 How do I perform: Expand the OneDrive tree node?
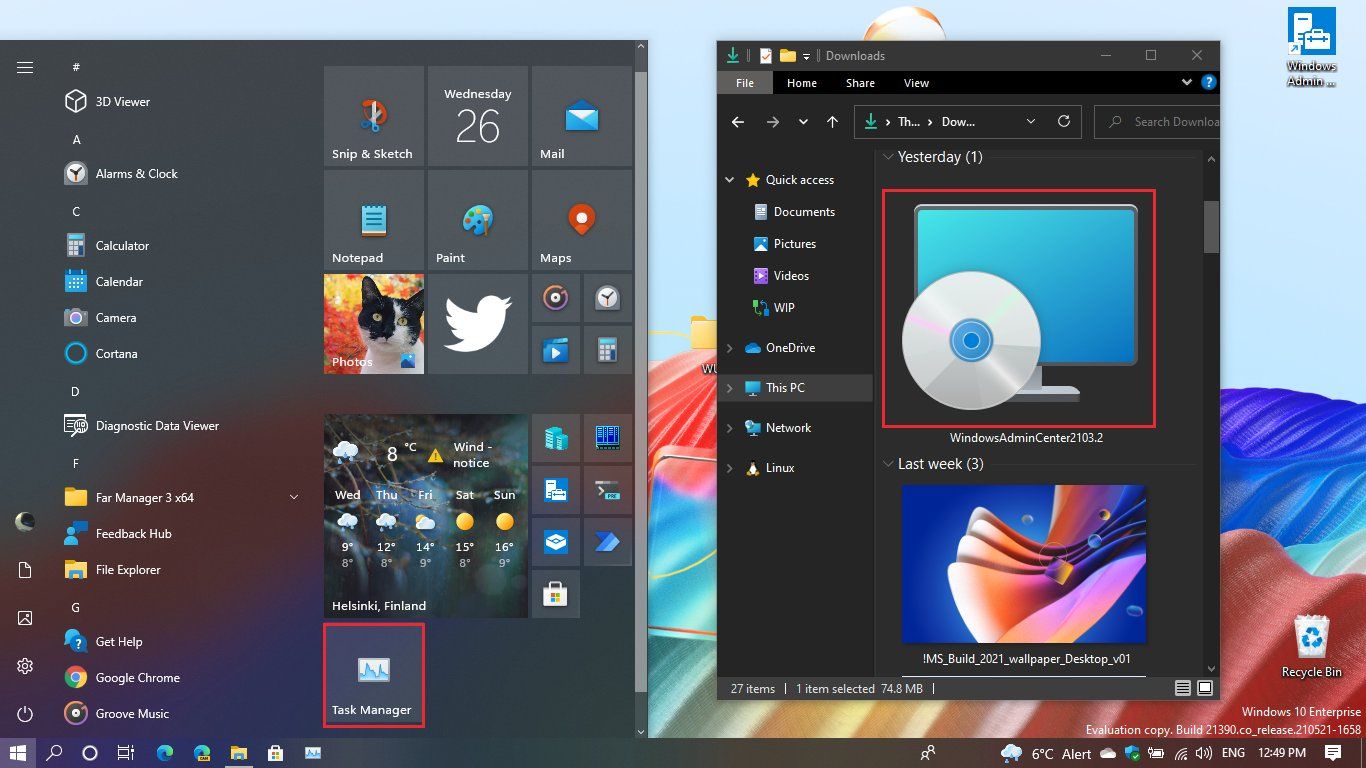pos(729,348)
